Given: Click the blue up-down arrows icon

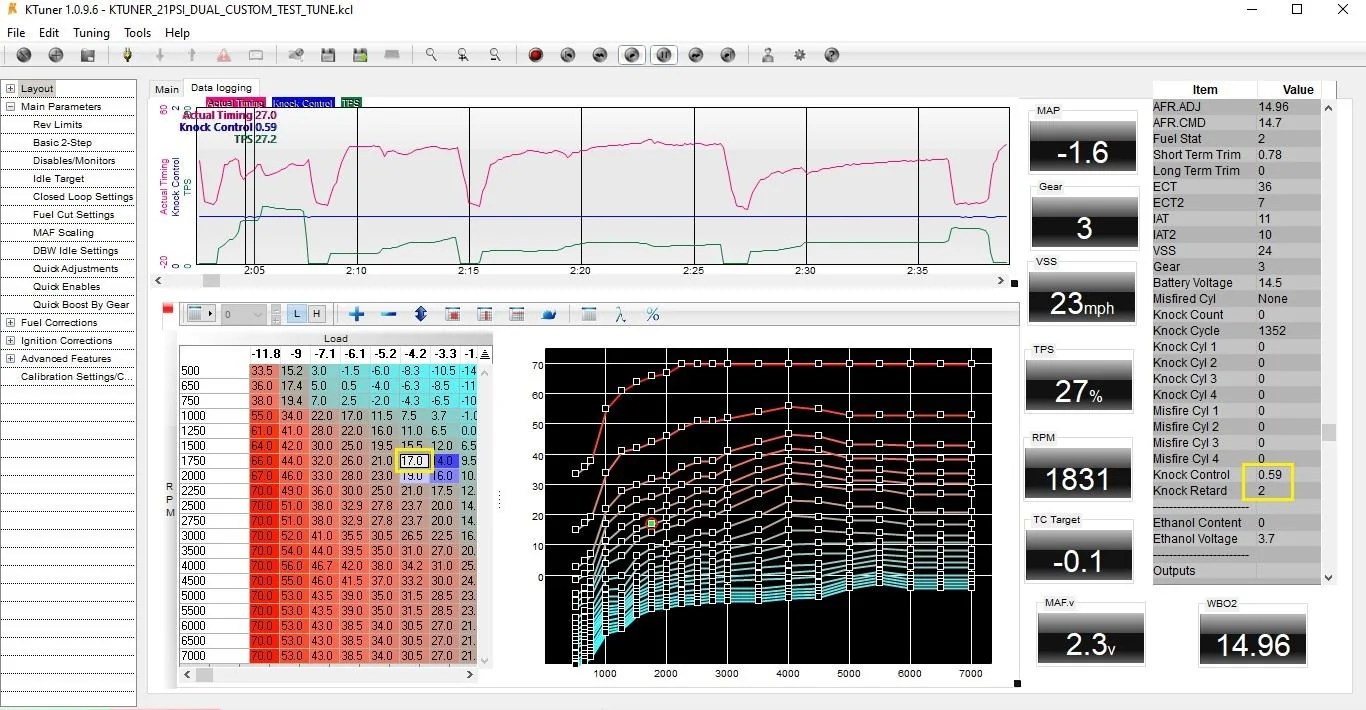Looking at the screenshot, I should 421,314.
